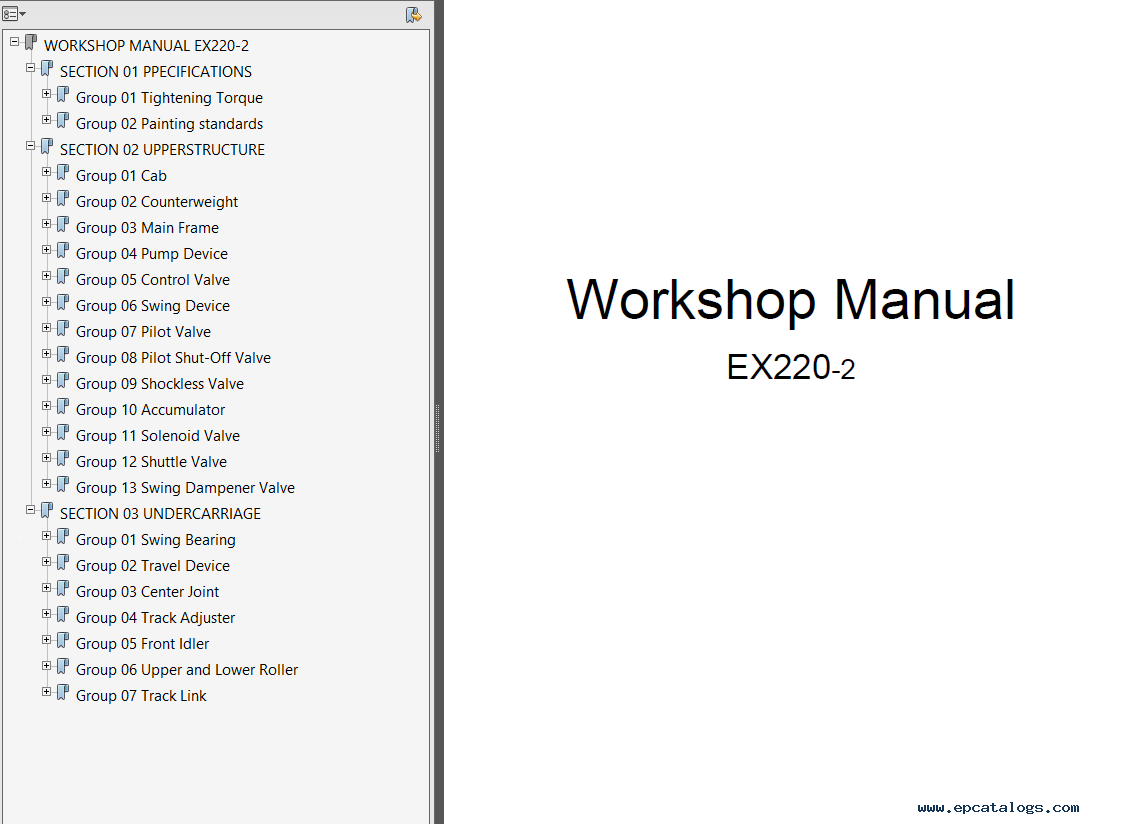Jump to Group 02 Travel Device
The width and height of the screenshot is (1130, 824).
click(x=153, y=566)
